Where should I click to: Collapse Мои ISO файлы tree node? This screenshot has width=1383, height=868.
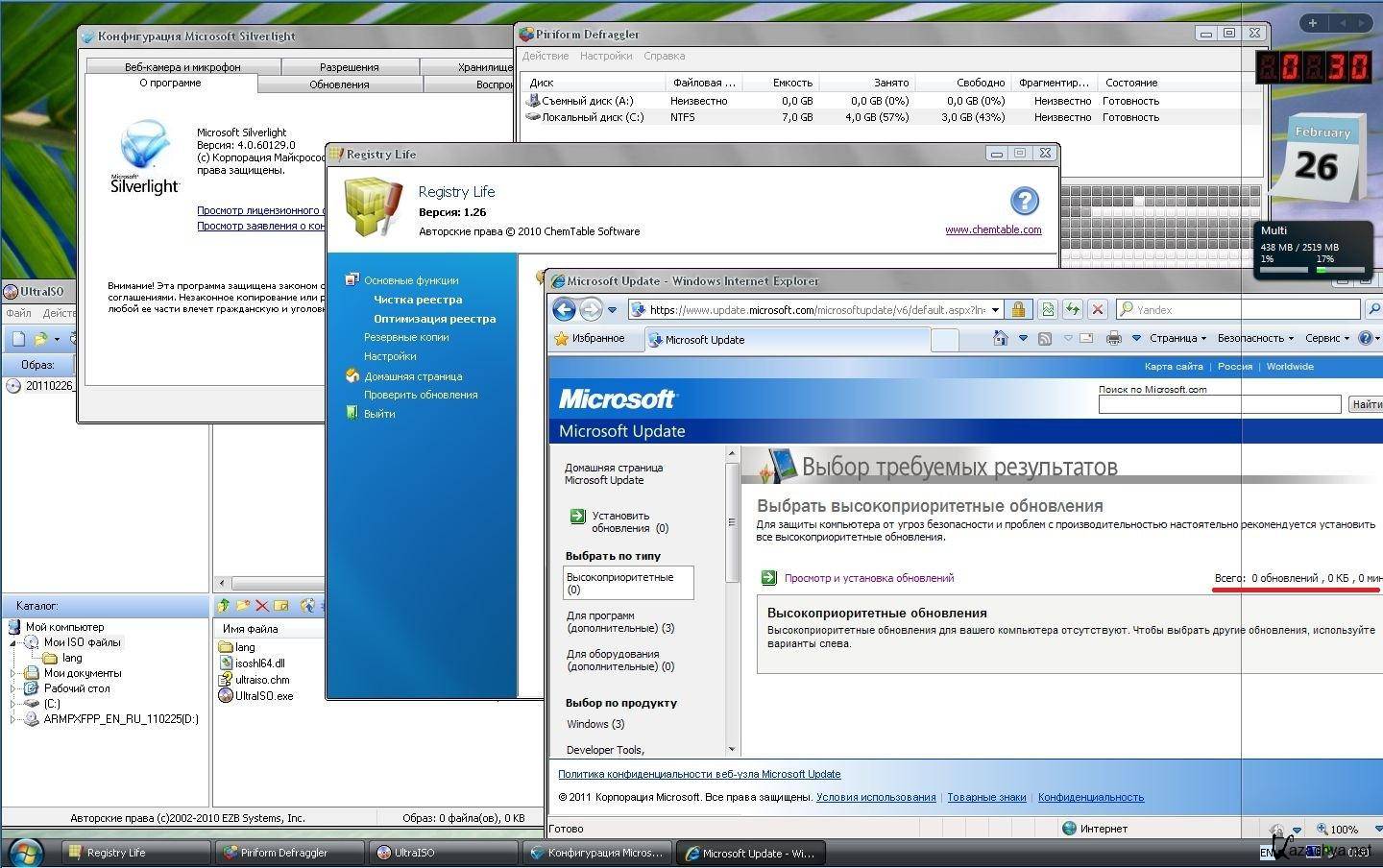point(13,643)
